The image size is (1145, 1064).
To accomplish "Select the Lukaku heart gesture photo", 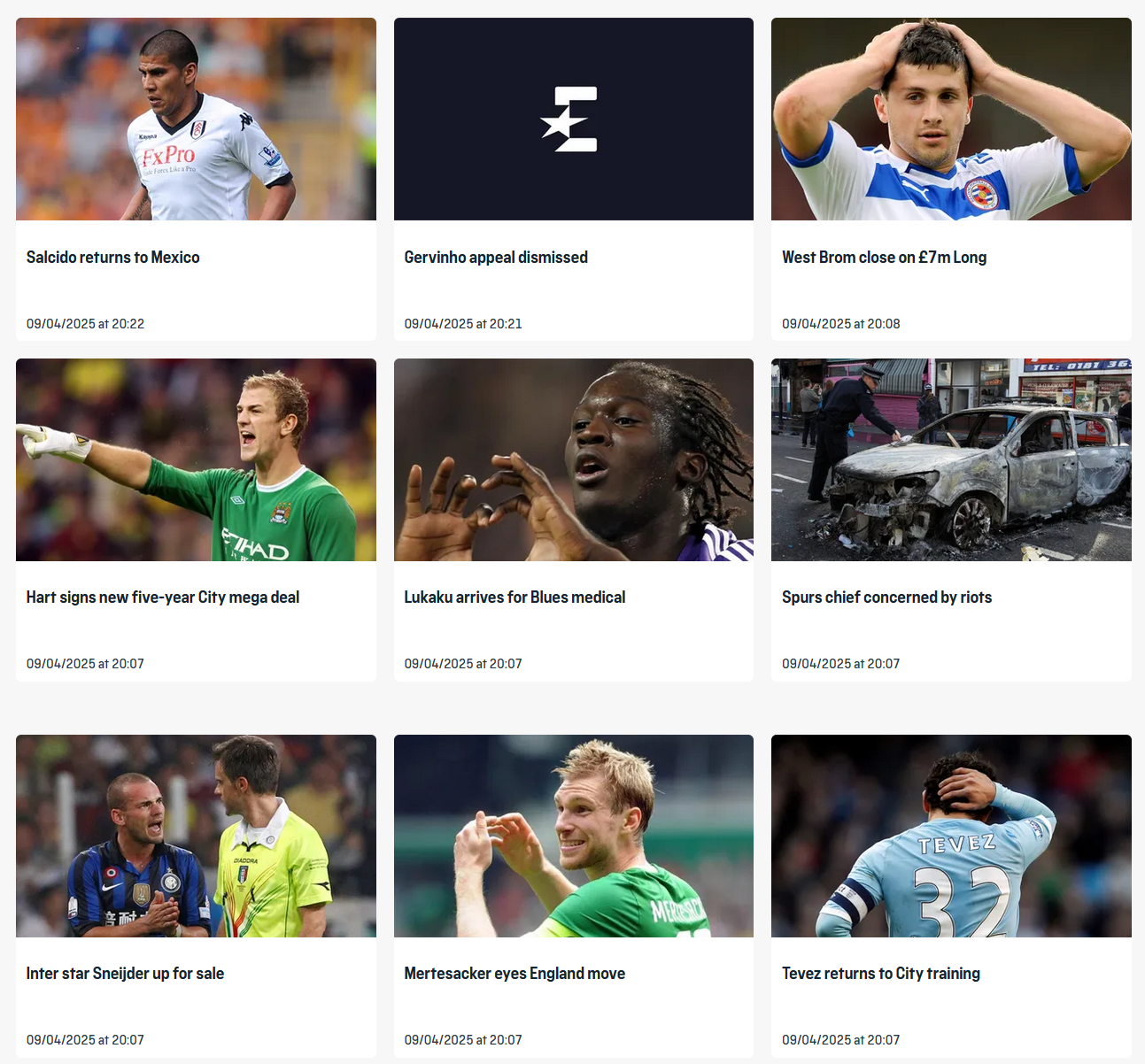I will [x=573, y=459].
